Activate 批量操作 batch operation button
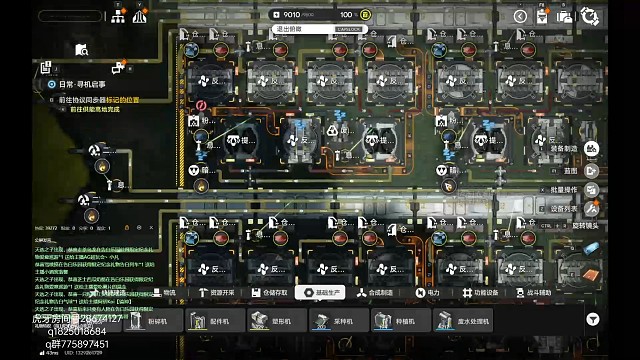Screen dimensions: 640x360 coord(591,190)
